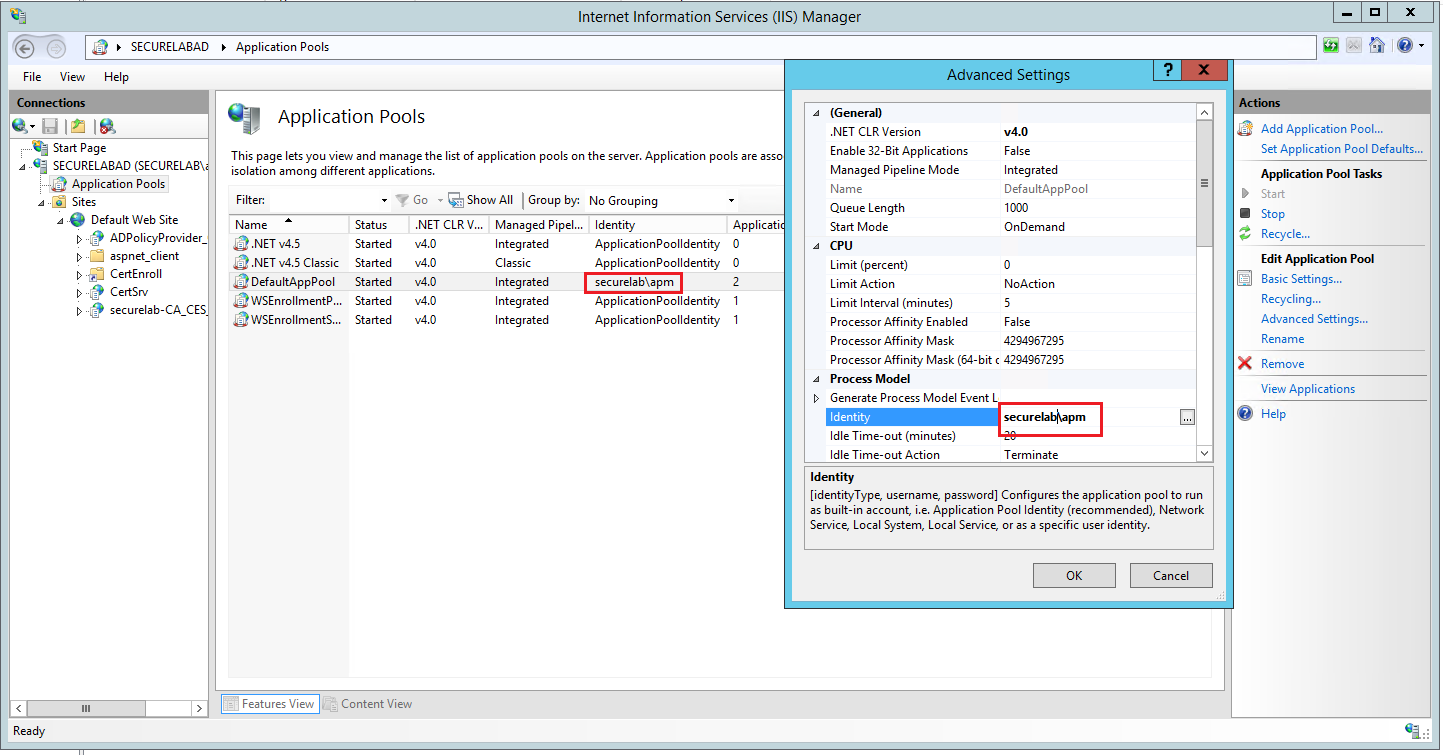The width and height of the screenshot is (1443, 755).
Task: Switch to the Content View tab
Action: [367, 704]
